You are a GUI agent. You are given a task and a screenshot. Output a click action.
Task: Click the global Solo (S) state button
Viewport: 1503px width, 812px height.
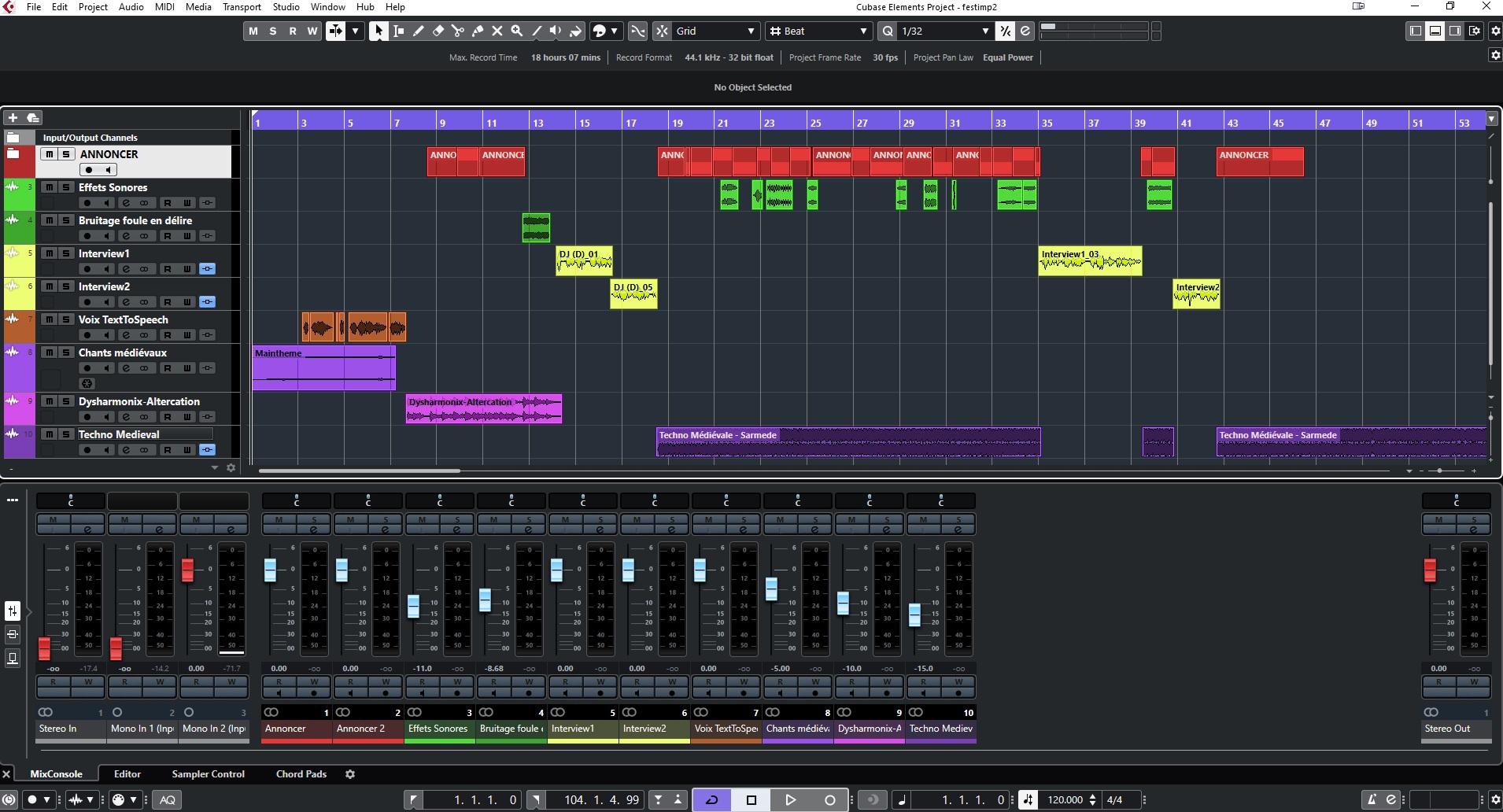(273, 31)
